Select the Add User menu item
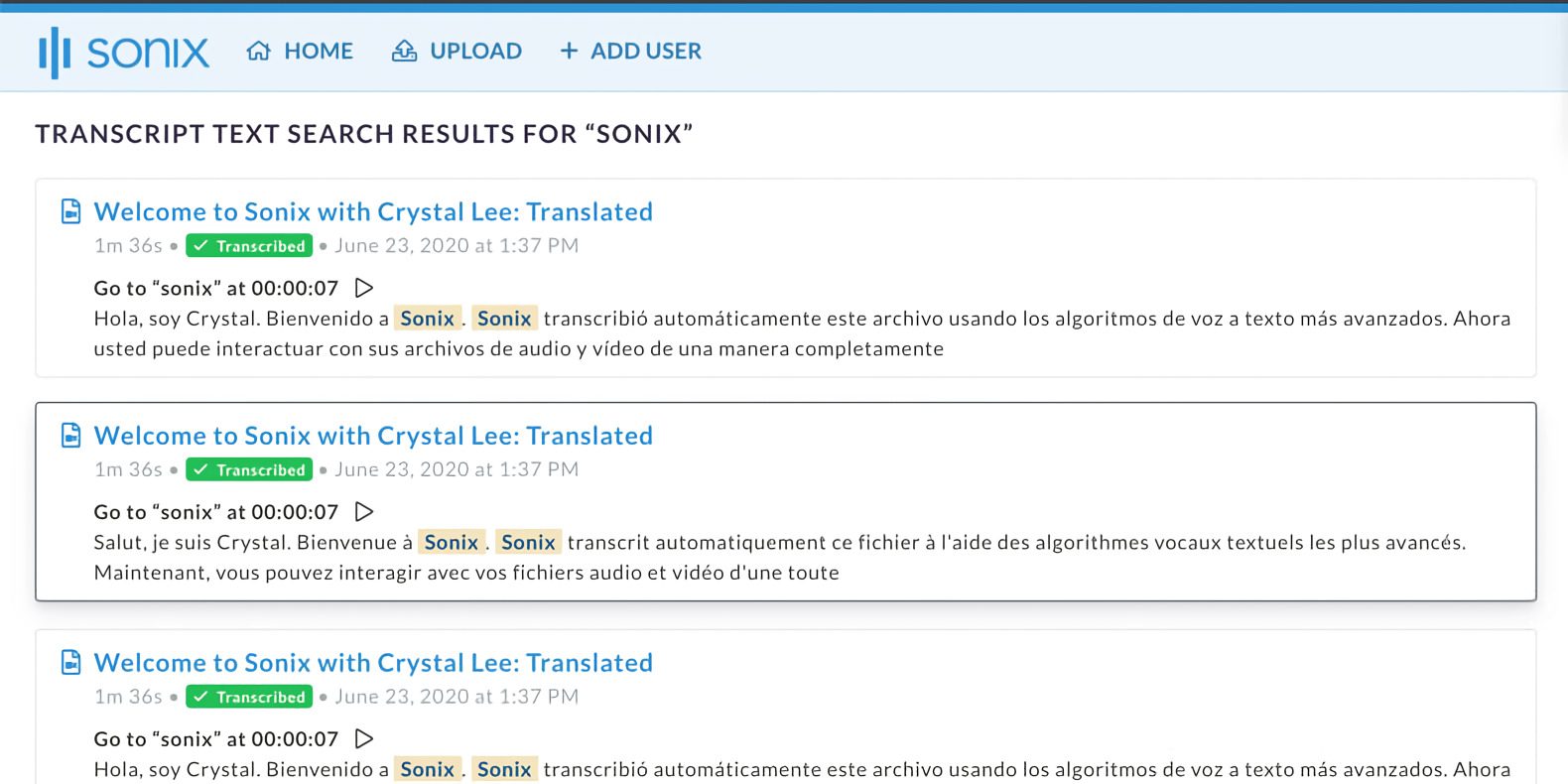This screenshot has width=1568, height=784. tap(646, 51)
